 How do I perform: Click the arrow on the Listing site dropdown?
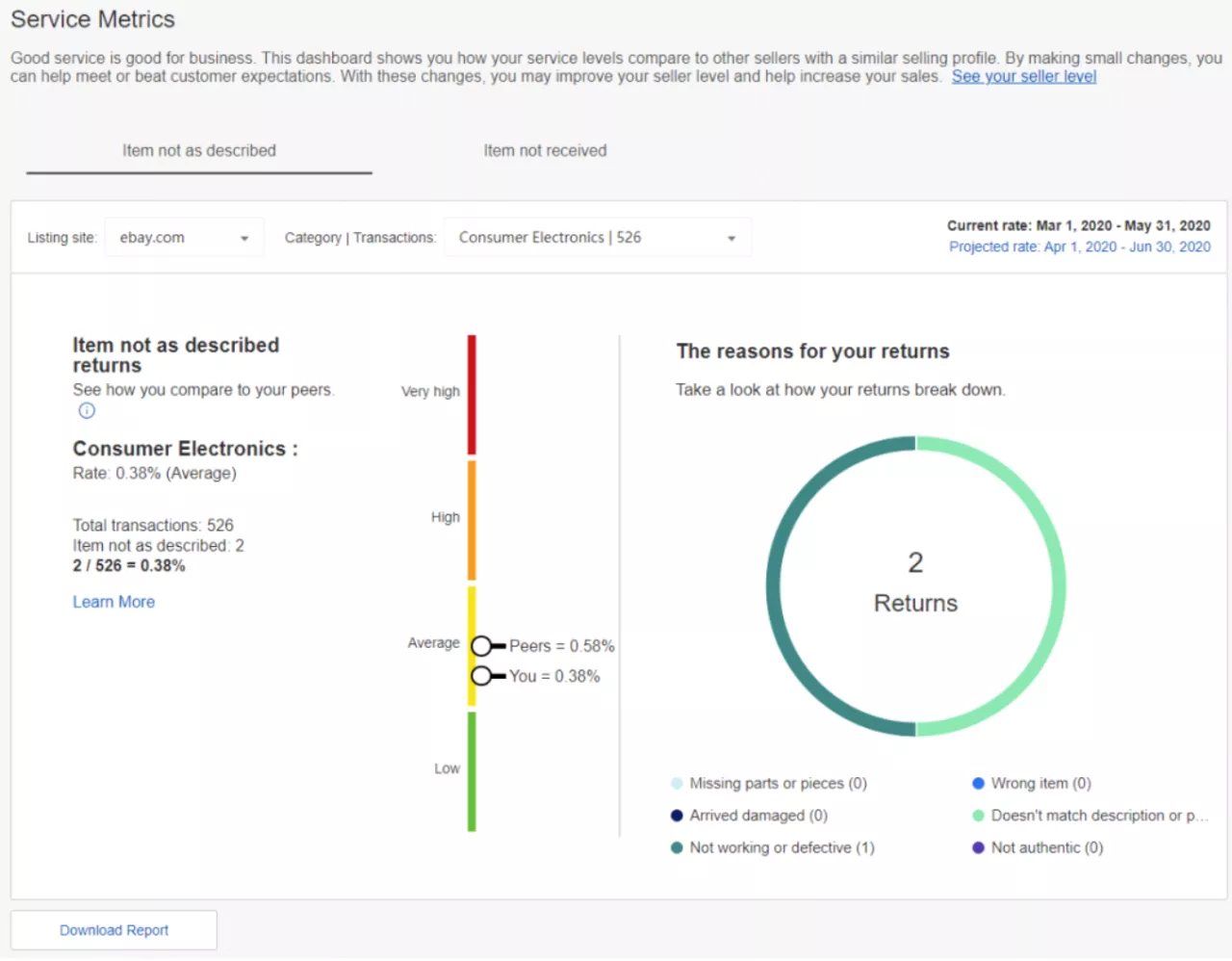coord(244,239)
